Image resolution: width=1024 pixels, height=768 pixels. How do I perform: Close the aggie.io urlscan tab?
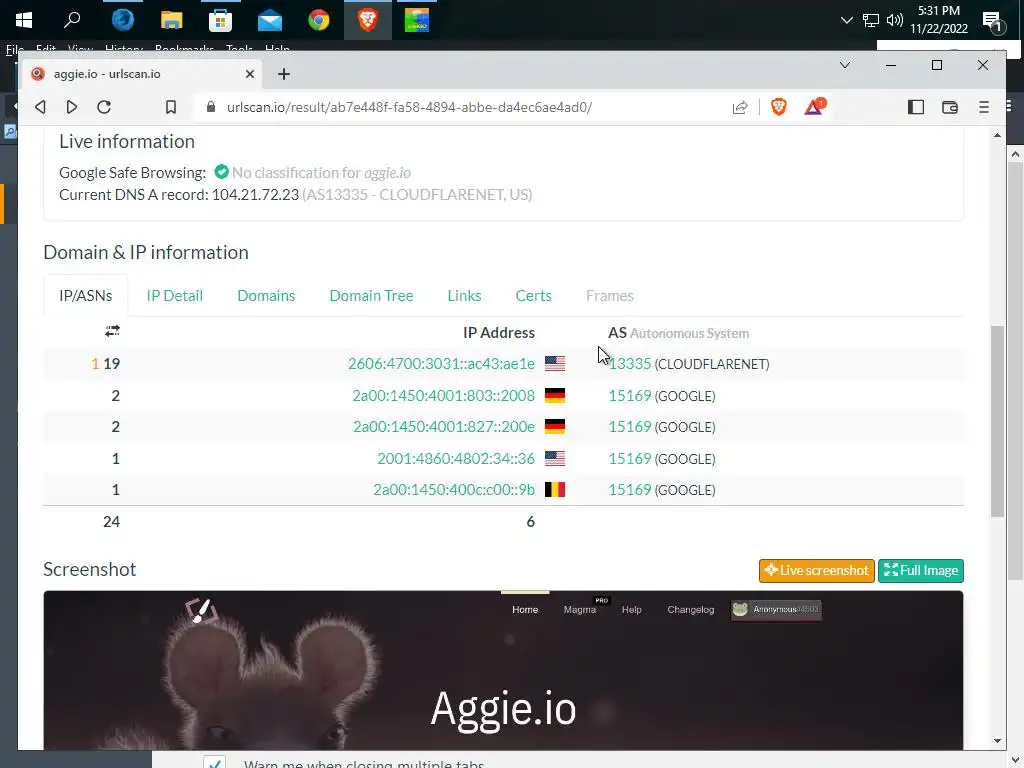[x=249, y=74]
